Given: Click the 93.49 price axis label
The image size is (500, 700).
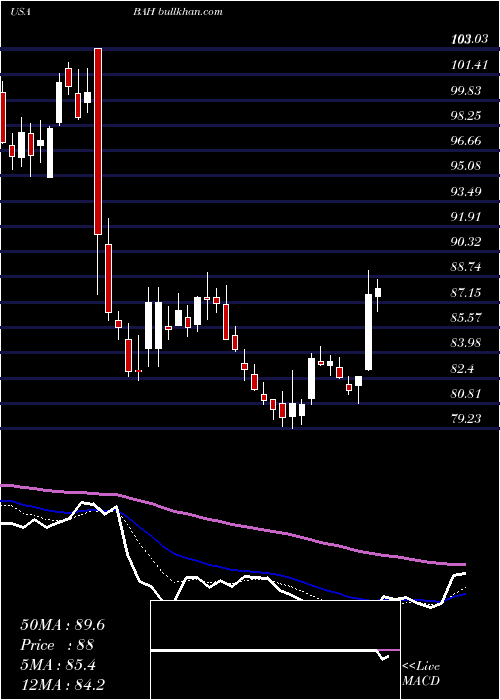Looking at the screenshot, I should tap(467, 192).
